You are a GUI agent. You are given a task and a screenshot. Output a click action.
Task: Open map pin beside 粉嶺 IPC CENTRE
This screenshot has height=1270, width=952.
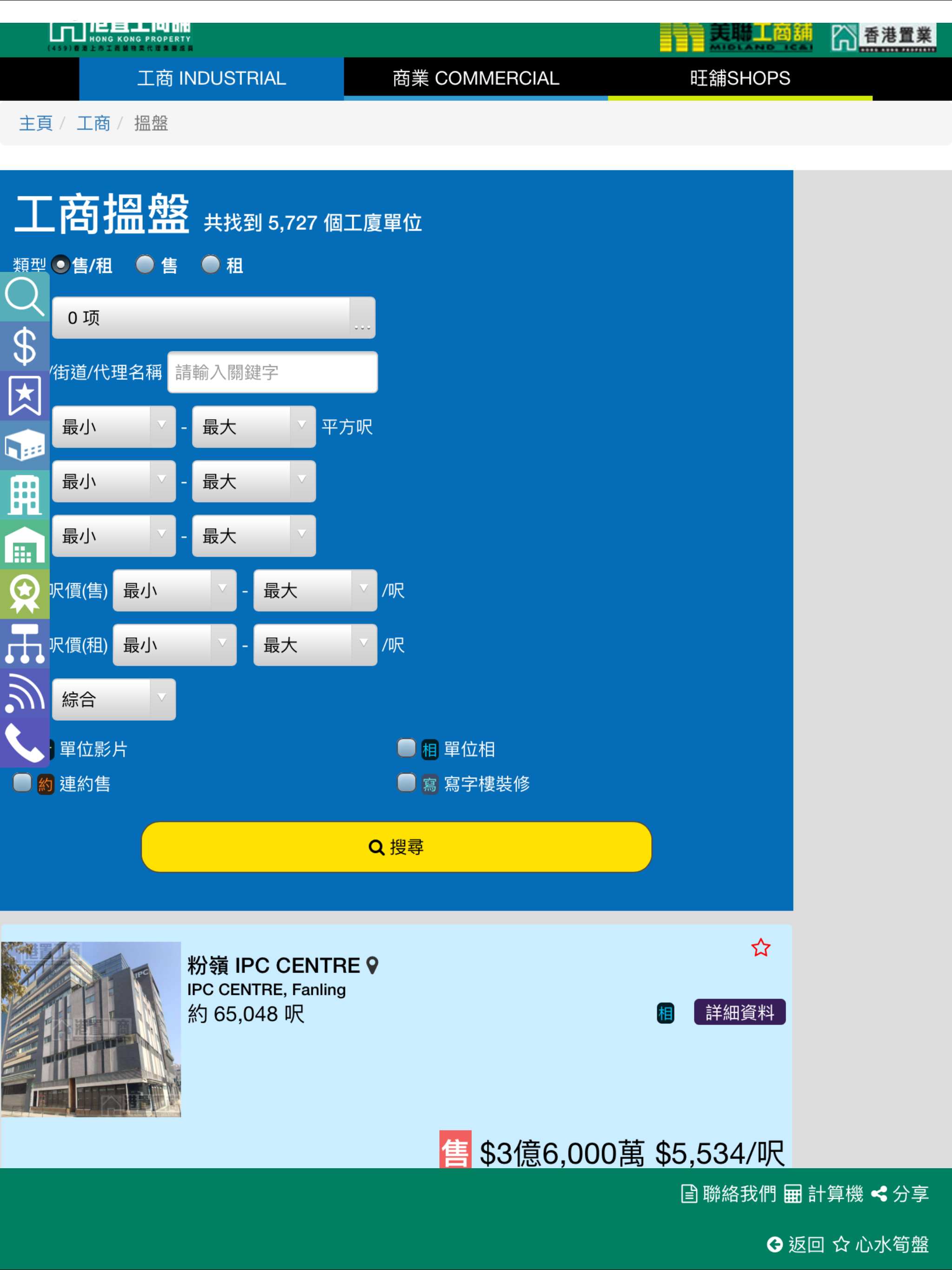tap(372, 966)
